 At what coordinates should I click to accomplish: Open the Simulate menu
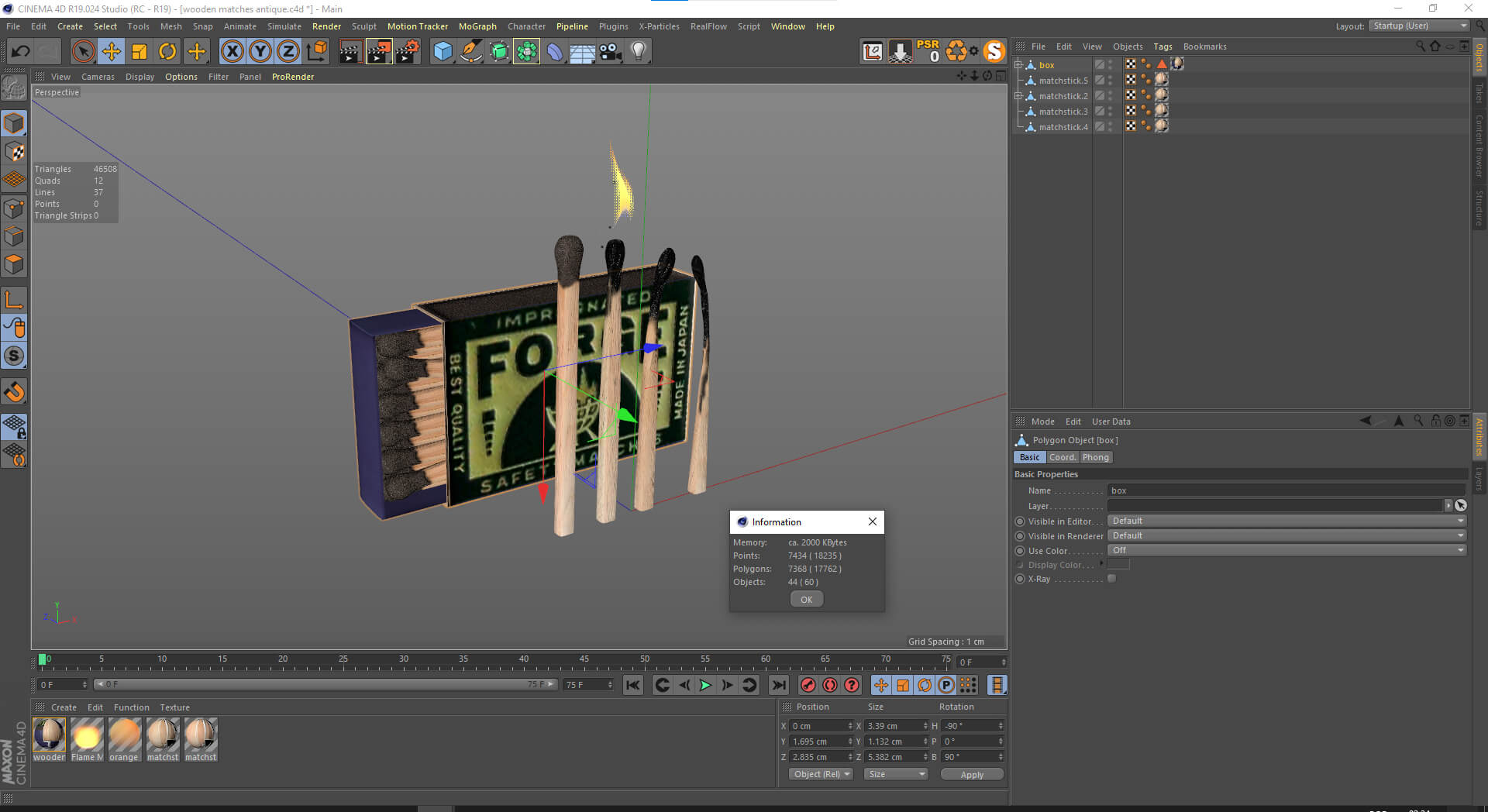[284, 26]
